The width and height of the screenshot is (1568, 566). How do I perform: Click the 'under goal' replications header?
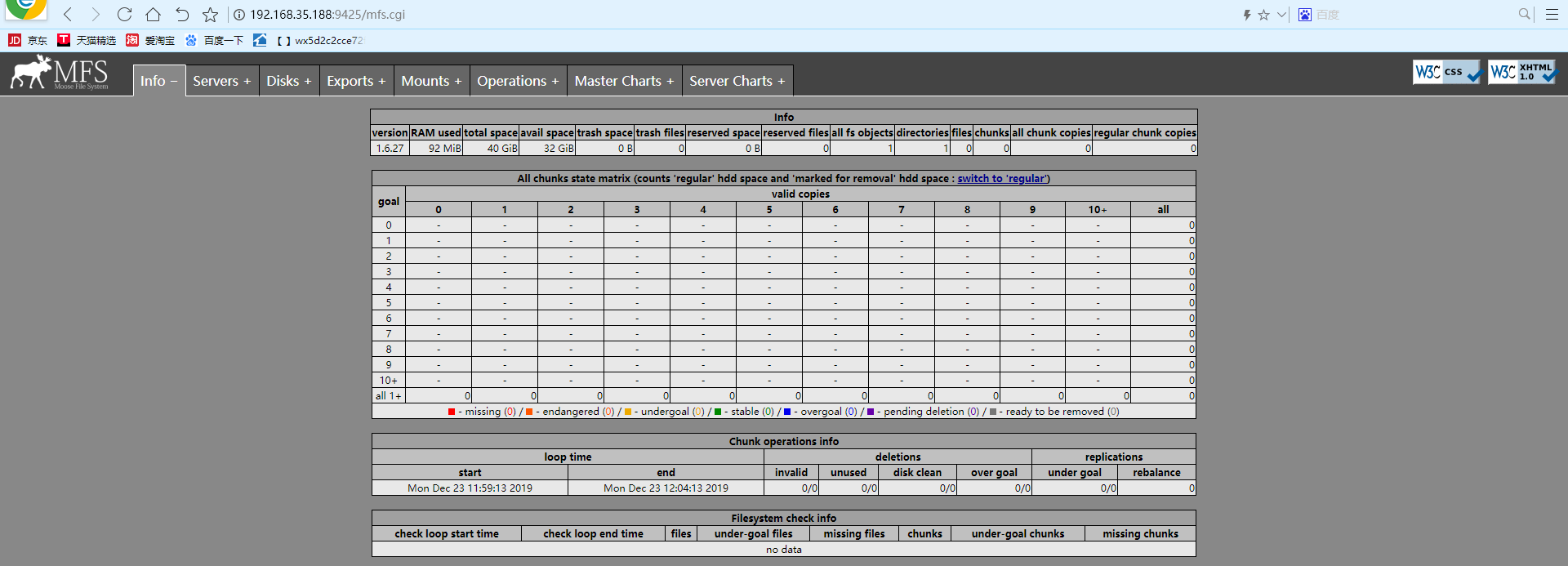(x=1075, y=473)
